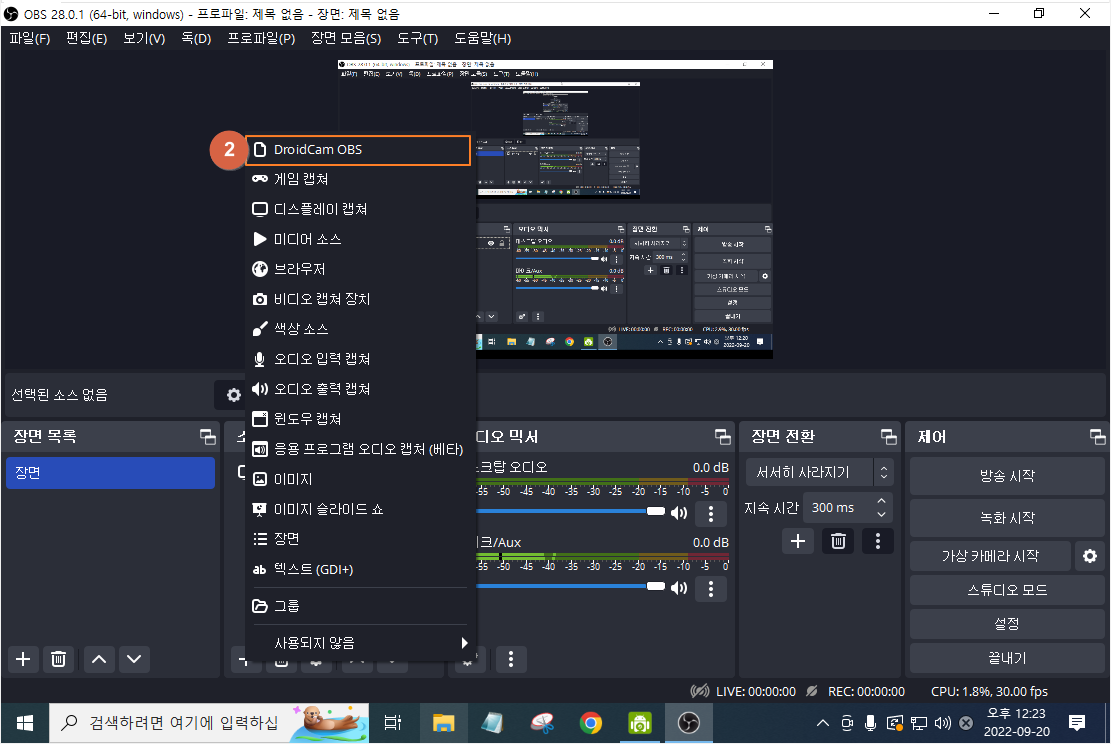Screen dimensions: 1111x744
Task: Open the 편집(E) menu
Action: click(x=86, y=38)
